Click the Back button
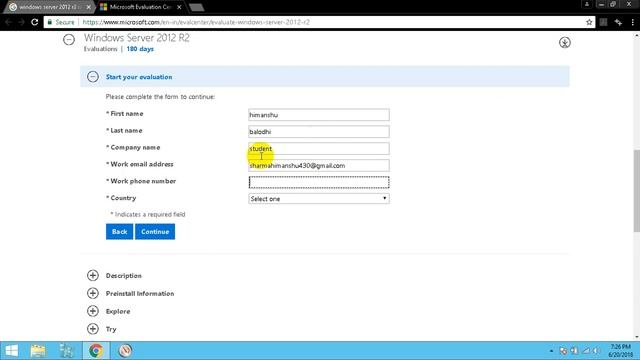Image resolution: width=640 pixels, height=360 pixels. pyautogui.click(x=120, y=231)
